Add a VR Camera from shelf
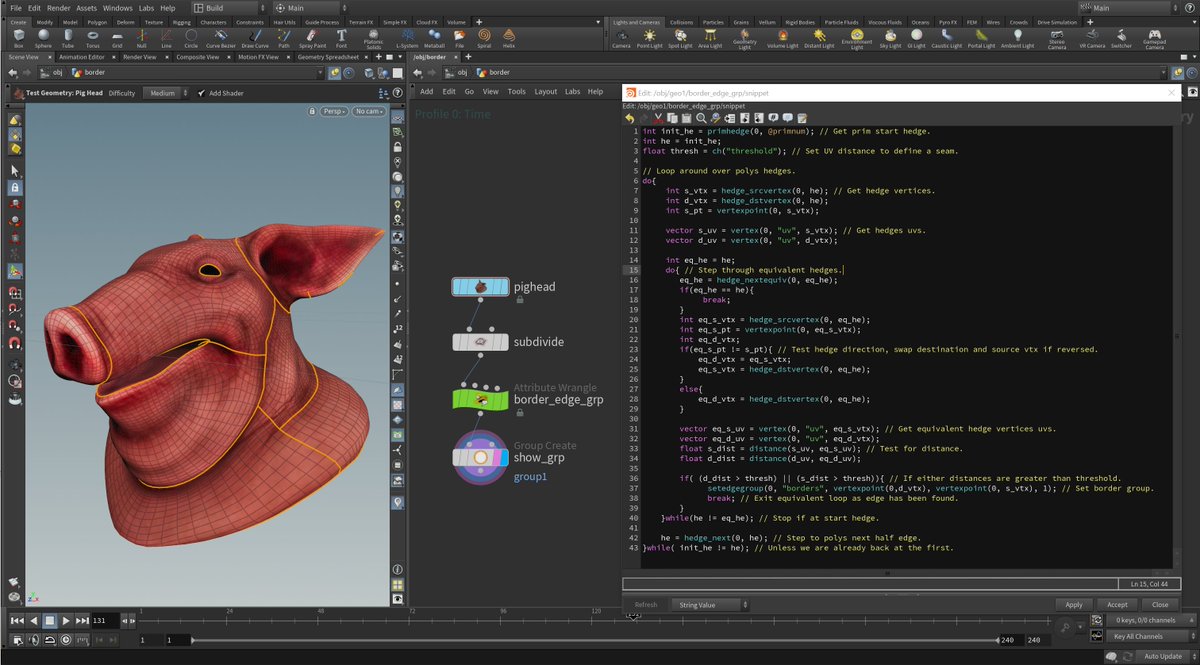 (x=1094, y=38)
